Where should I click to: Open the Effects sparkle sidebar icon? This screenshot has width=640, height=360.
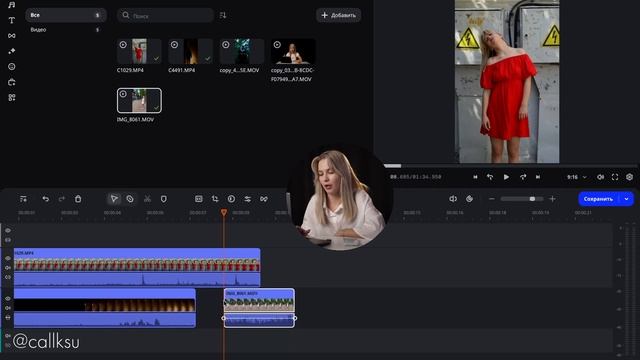pyautogui.click(x=11, y=51)
